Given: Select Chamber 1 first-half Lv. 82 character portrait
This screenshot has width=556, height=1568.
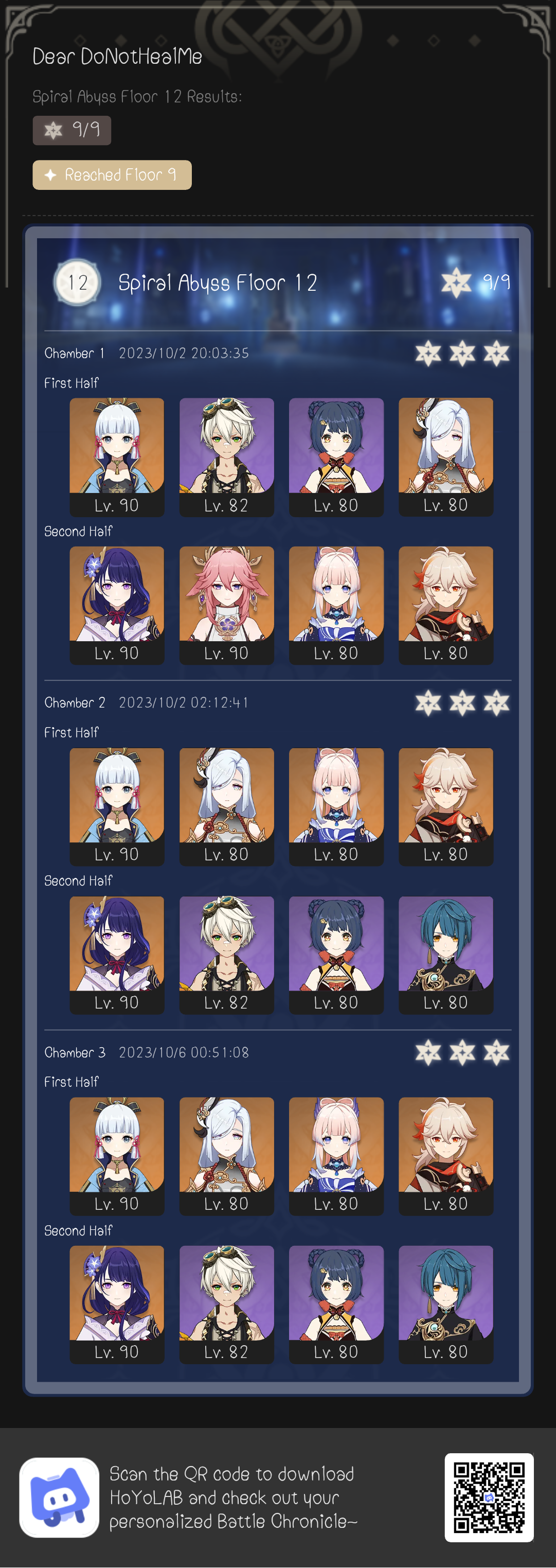Looking at the screenshot, I should point(226,456).
